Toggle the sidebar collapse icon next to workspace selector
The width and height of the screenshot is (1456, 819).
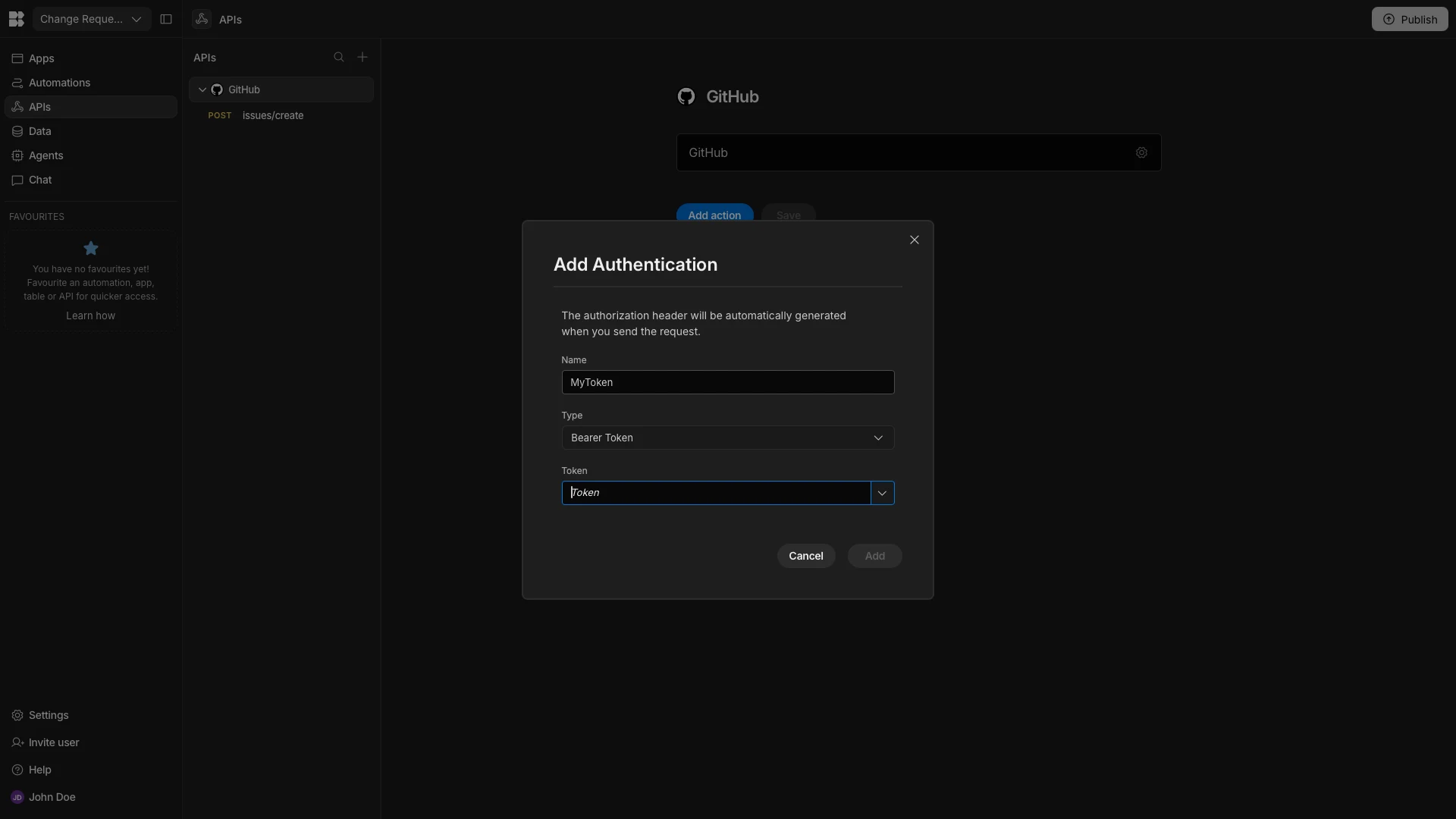166,19
